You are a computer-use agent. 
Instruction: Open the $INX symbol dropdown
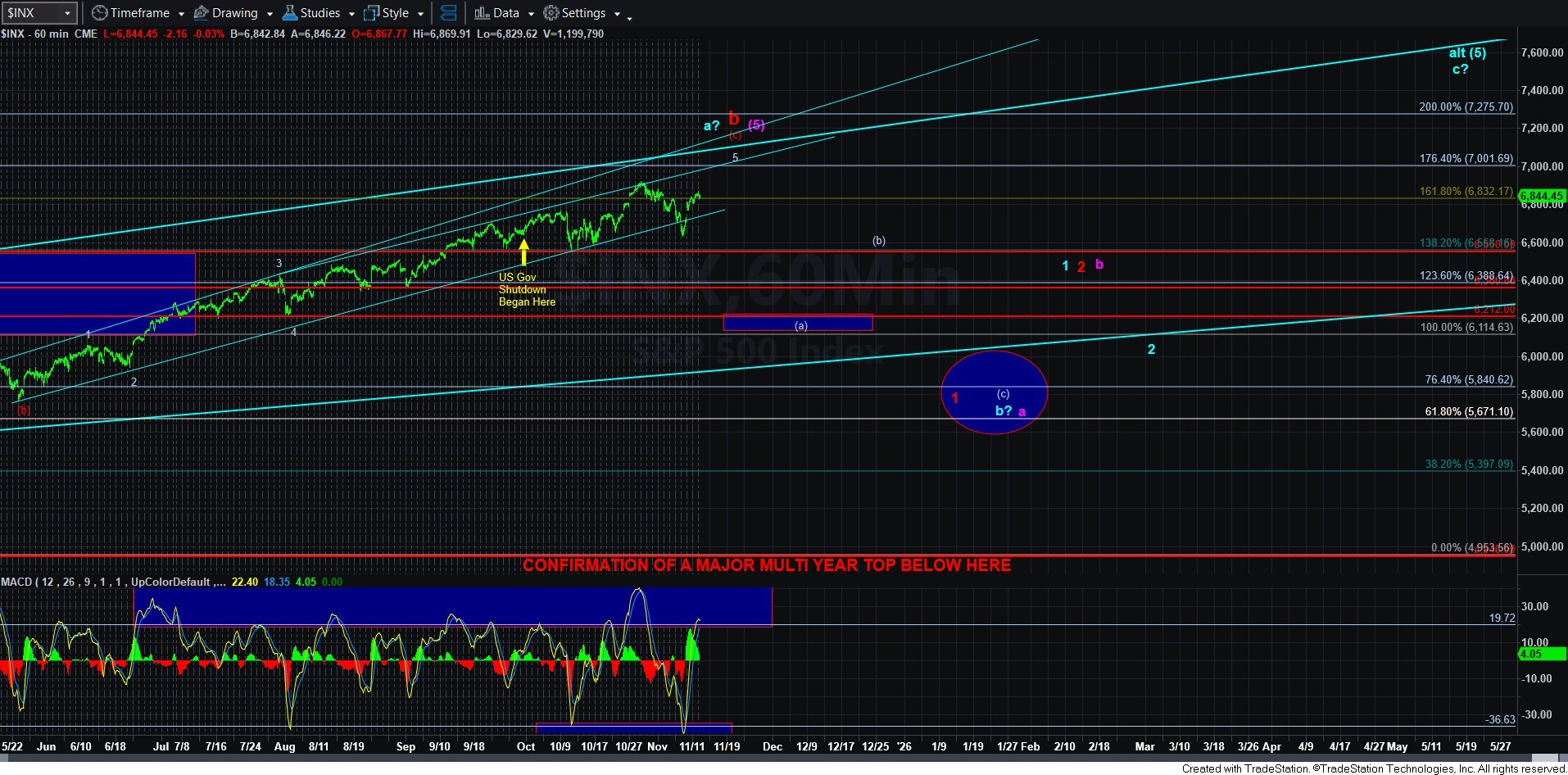pos(67,13)
